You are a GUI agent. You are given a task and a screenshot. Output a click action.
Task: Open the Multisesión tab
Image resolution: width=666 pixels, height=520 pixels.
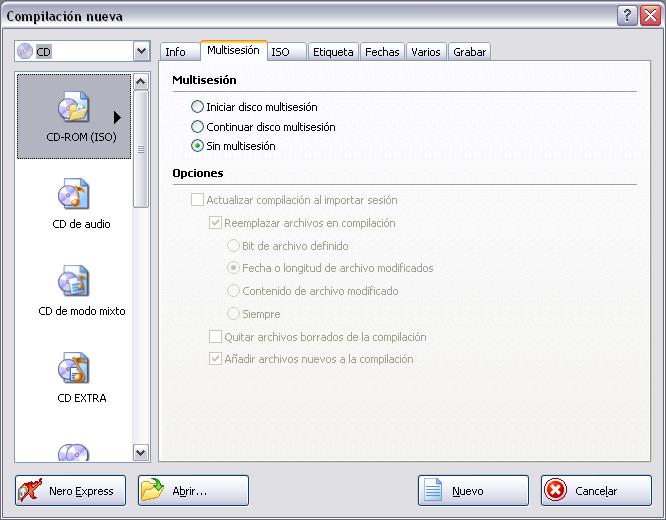pyautogui.click(x=234, y=50)
